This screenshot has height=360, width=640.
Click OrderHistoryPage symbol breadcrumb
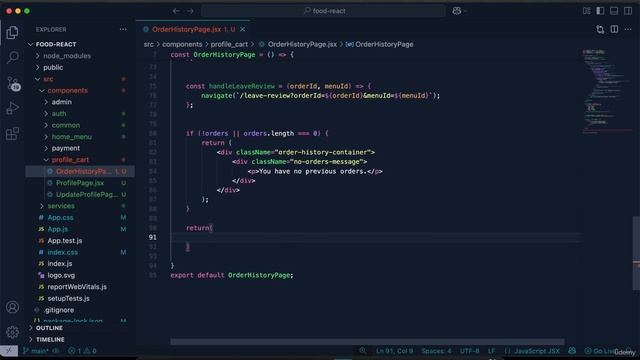(x=380, y=44)
